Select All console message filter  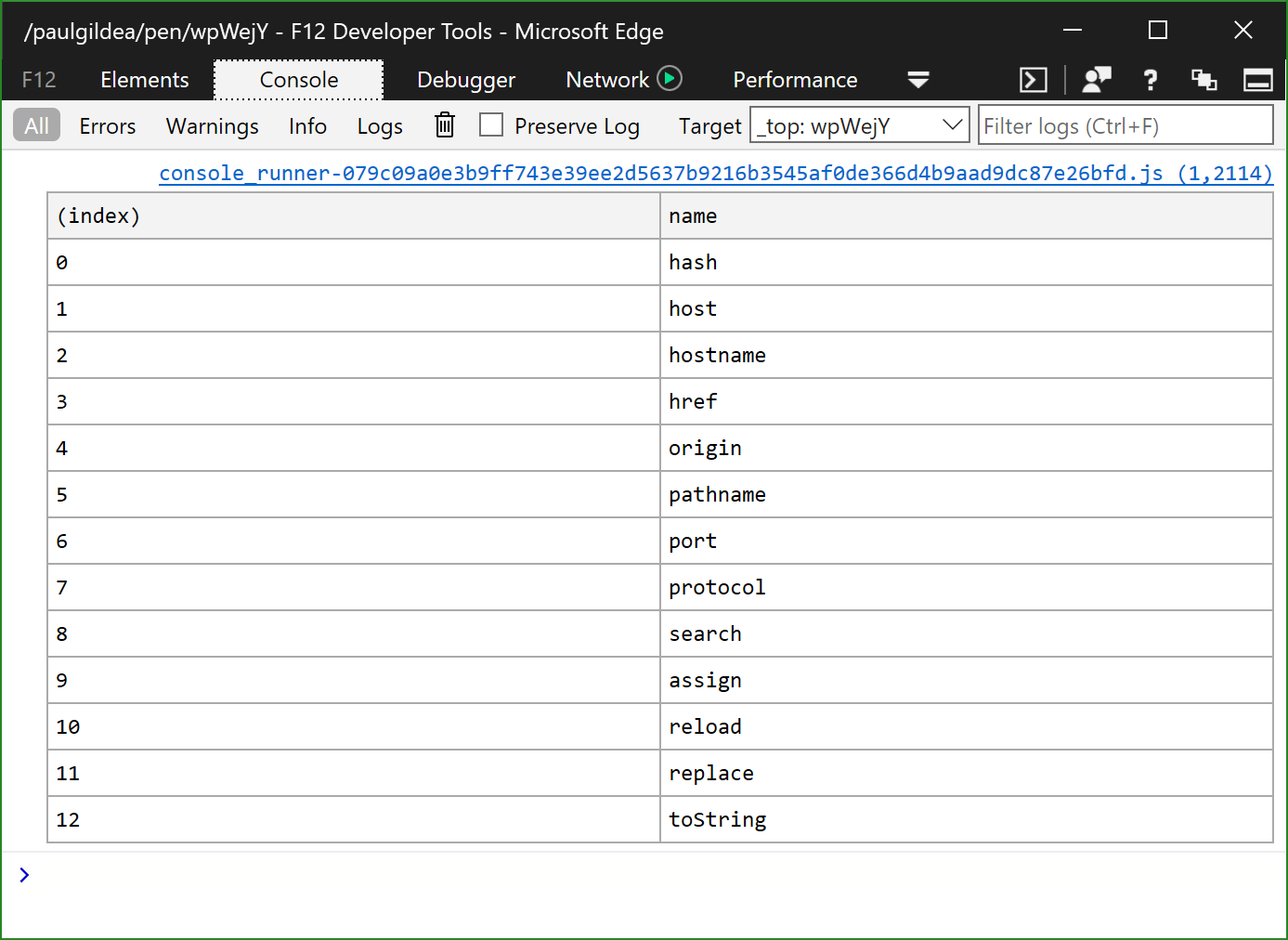point(35,124)
